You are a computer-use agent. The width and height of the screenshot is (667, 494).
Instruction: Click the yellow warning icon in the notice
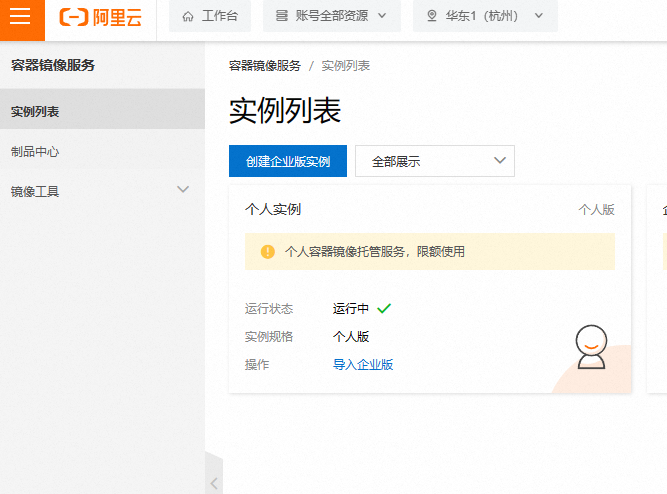click(x=268, y=251)
